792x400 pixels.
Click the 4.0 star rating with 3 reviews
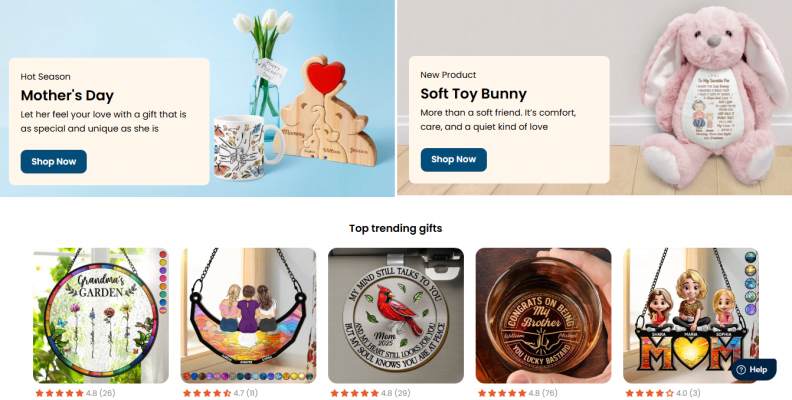[x=663, y=393]
